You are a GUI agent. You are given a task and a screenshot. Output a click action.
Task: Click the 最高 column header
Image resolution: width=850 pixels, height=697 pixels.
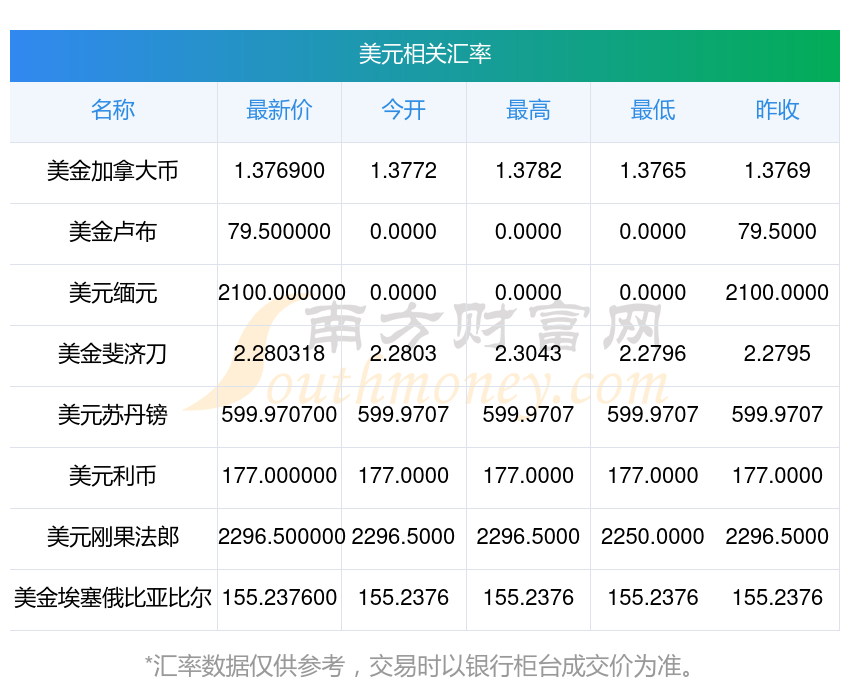tap(528, 110)
